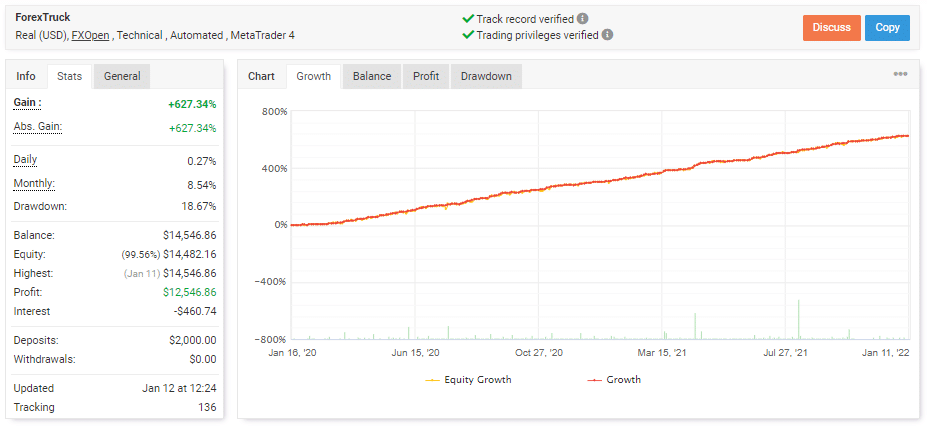
Task: Open the General tab
Action: 122,76
